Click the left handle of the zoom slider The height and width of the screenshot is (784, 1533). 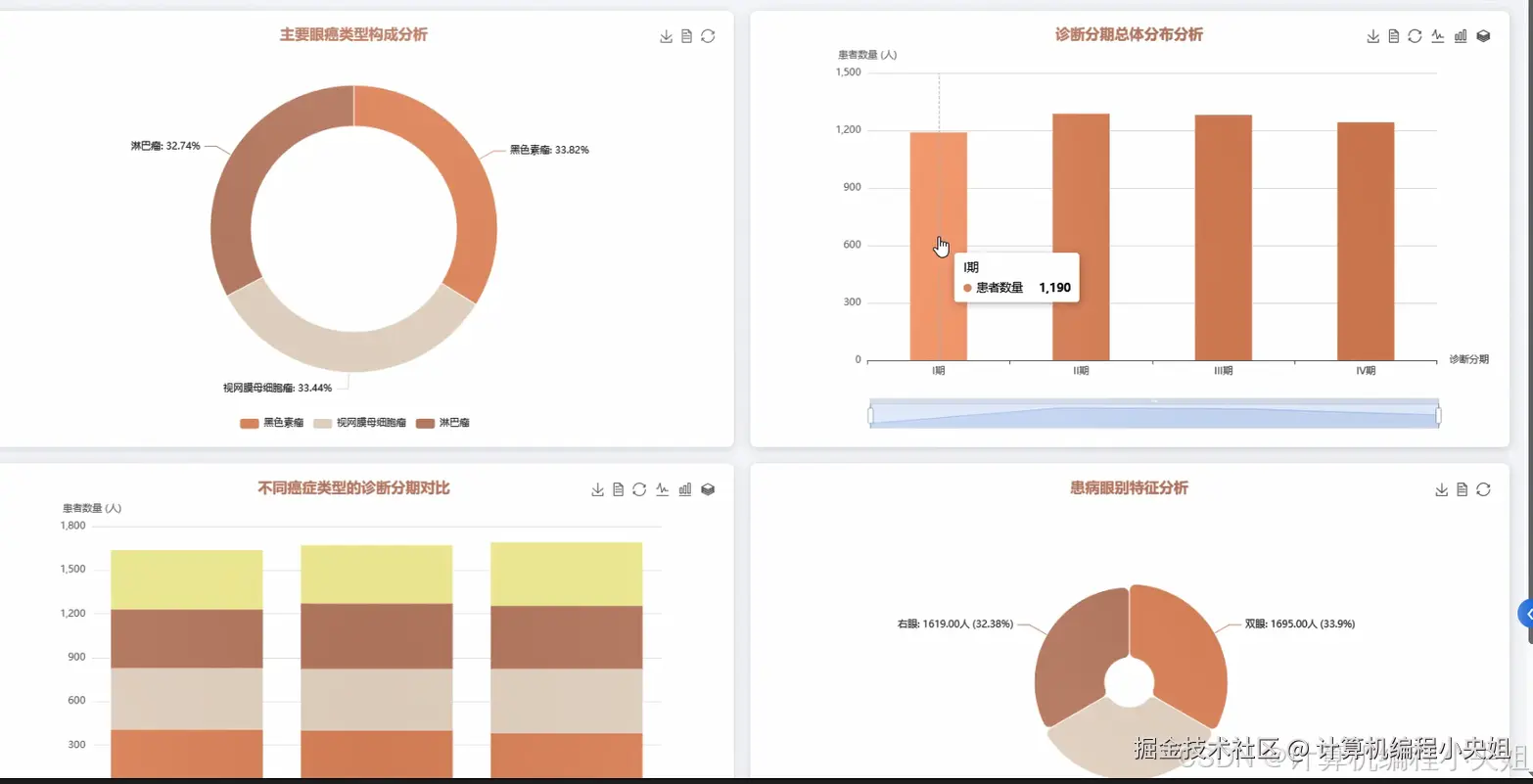tap(870, 416)
